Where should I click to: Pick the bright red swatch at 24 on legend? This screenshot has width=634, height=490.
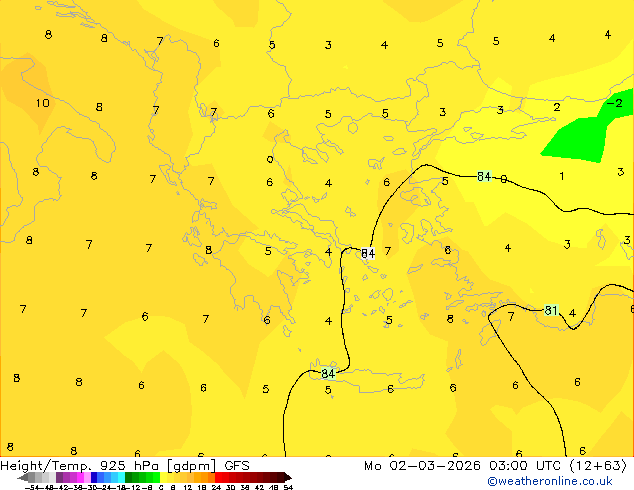point(218,477)
